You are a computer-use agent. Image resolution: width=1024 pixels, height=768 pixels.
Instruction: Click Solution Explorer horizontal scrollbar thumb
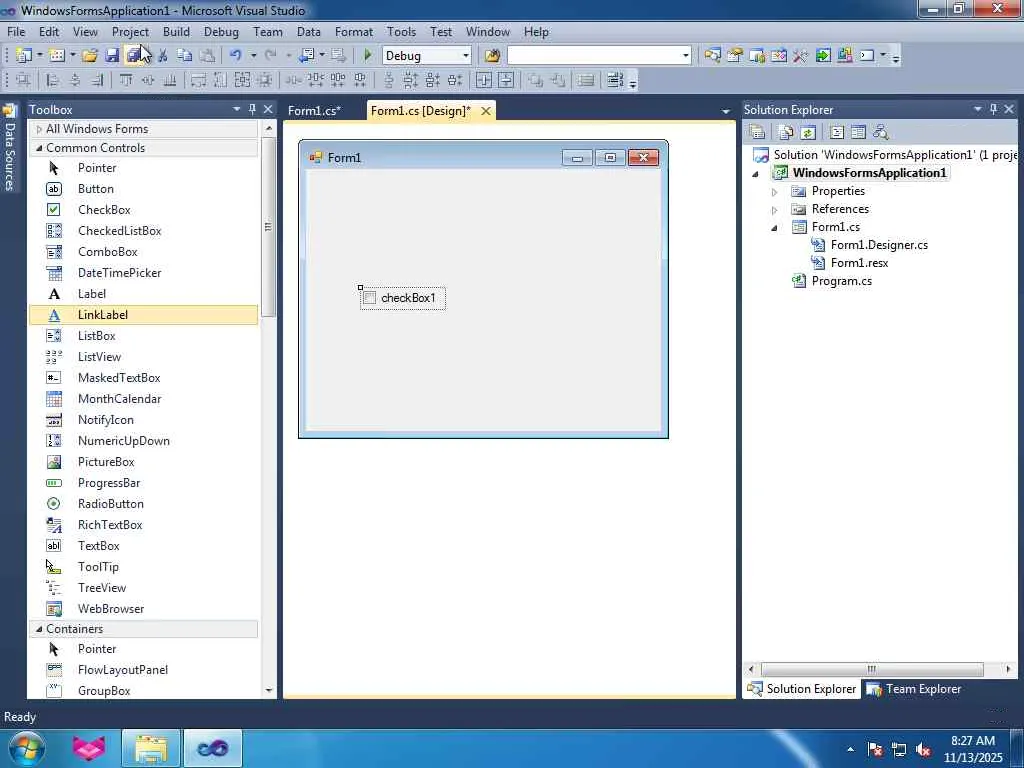[x=872, y=669]
